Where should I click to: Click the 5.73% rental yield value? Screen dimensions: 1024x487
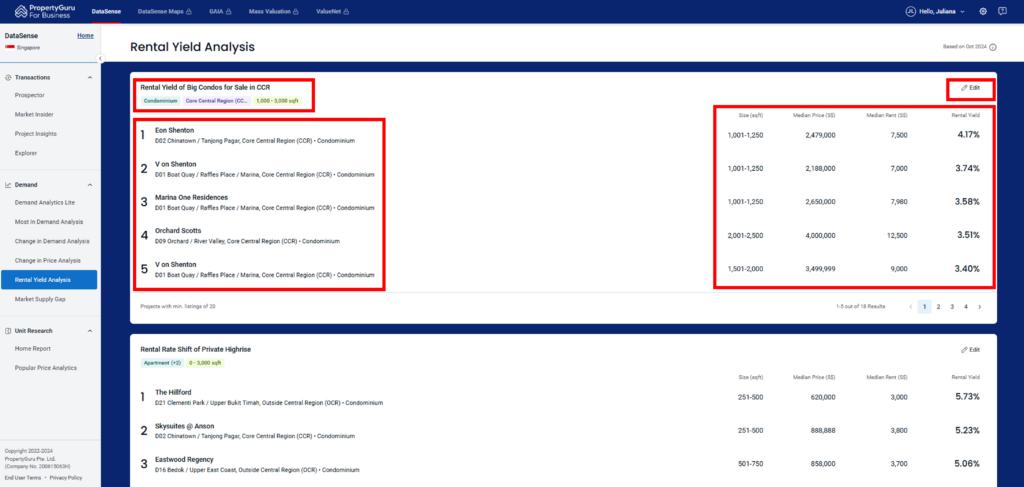(967, 396)
